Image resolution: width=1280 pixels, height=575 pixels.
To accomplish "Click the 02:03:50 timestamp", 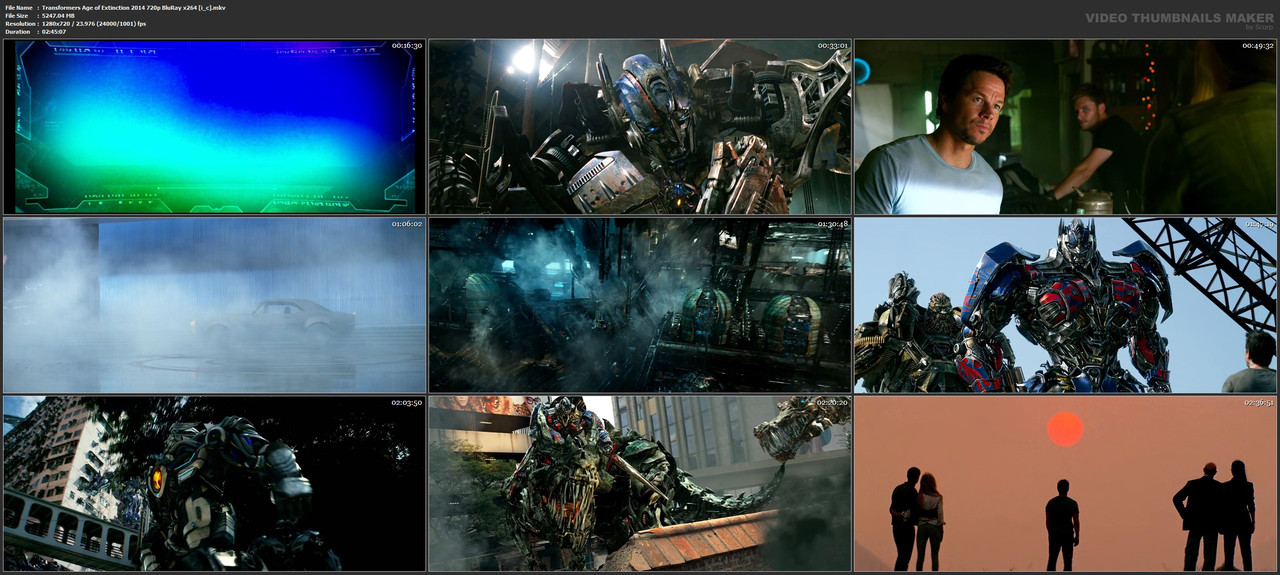I will click(x=406, y=403).
